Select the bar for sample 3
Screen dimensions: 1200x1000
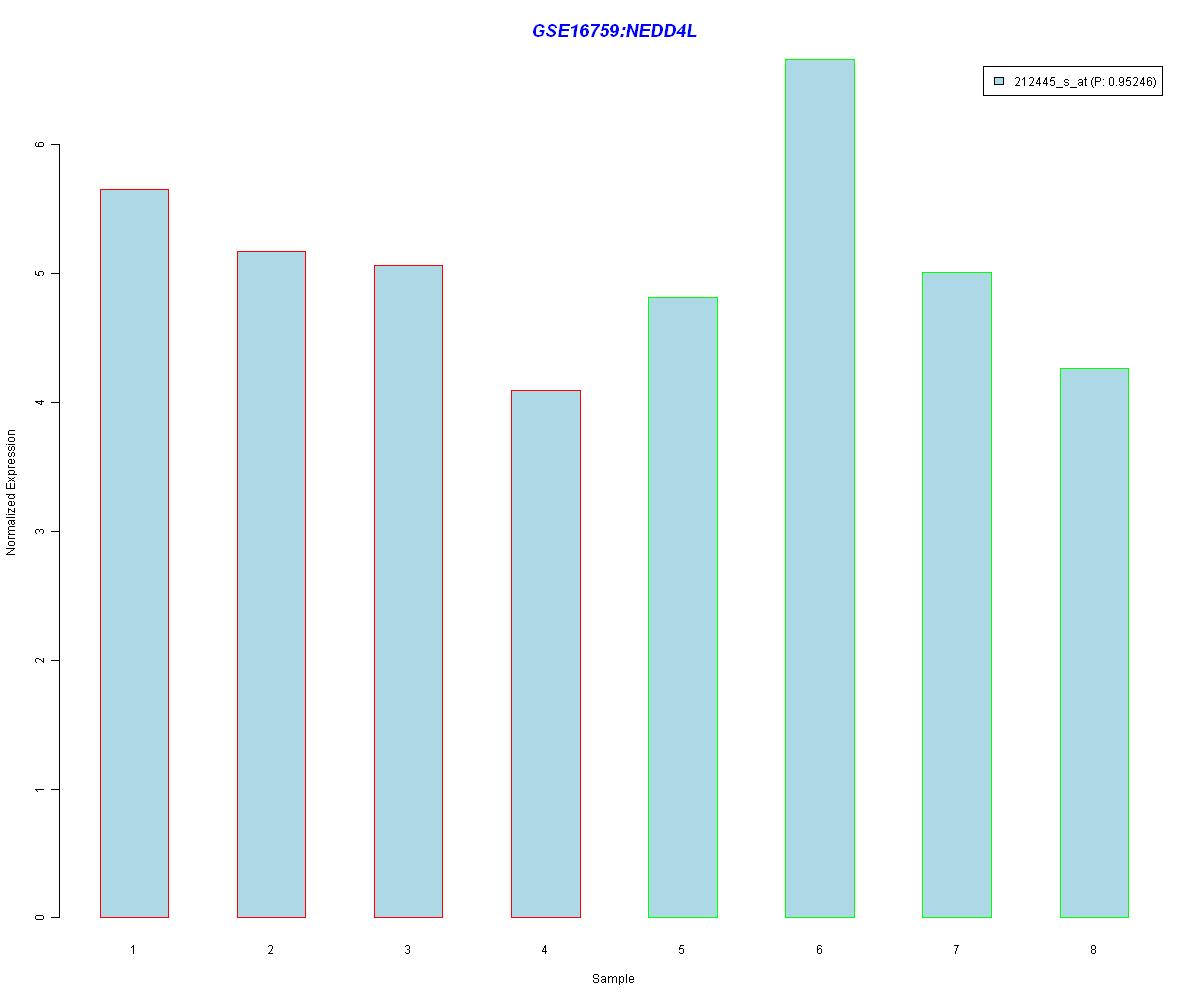pos(408,591)
